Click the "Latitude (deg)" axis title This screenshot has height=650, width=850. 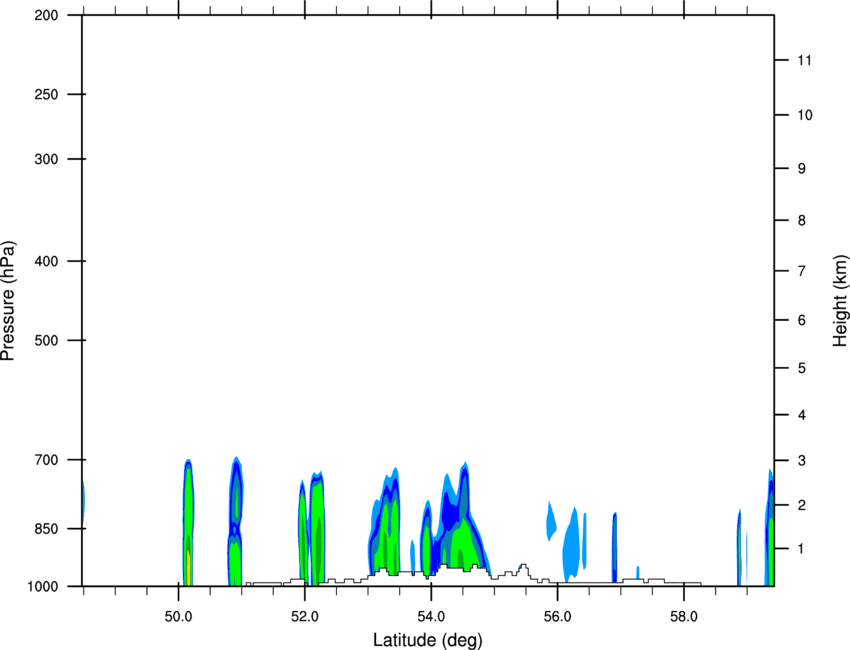tap(427, 640)
